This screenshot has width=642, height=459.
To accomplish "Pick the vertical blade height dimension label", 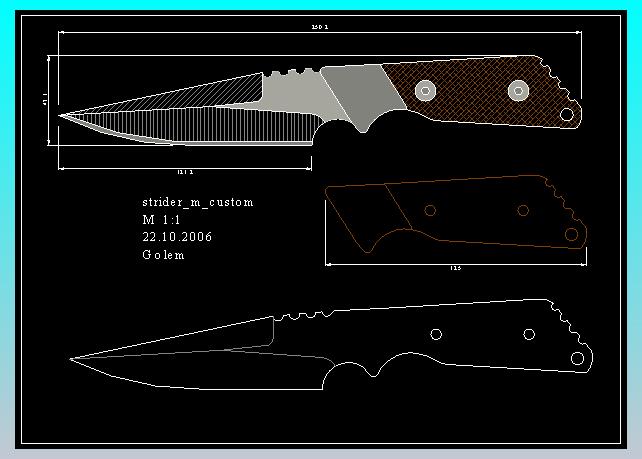I will [45, 99].
